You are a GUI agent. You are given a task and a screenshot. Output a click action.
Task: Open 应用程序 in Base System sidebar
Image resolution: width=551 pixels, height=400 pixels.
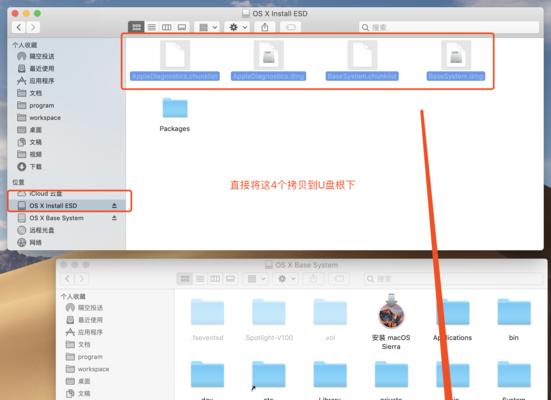pyautogui.click(x=84, y=332)
